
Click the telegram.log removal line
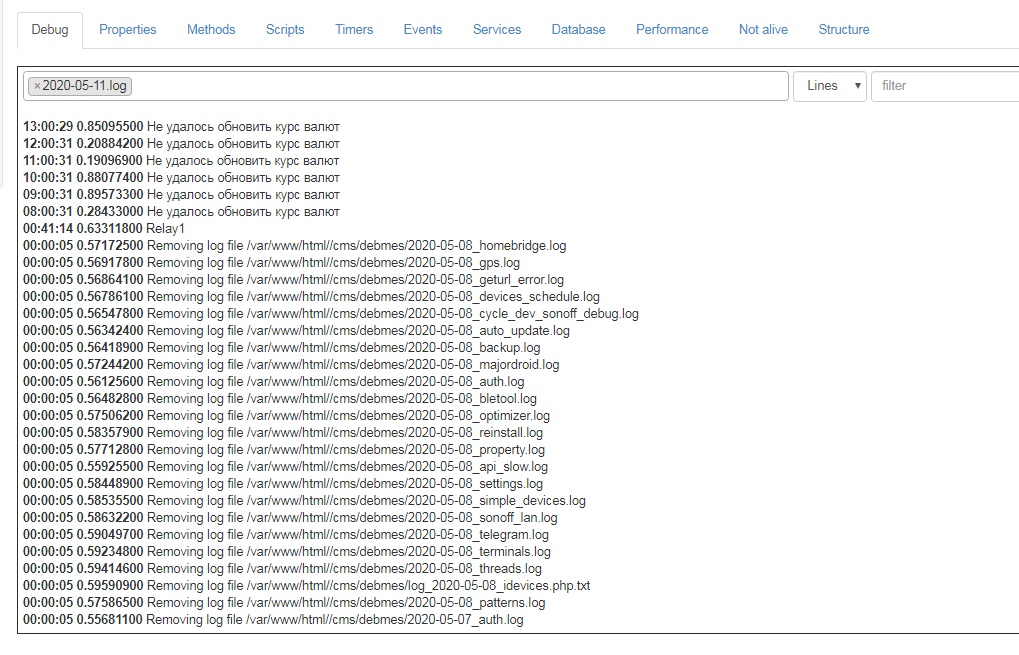[x=286, y=534]
